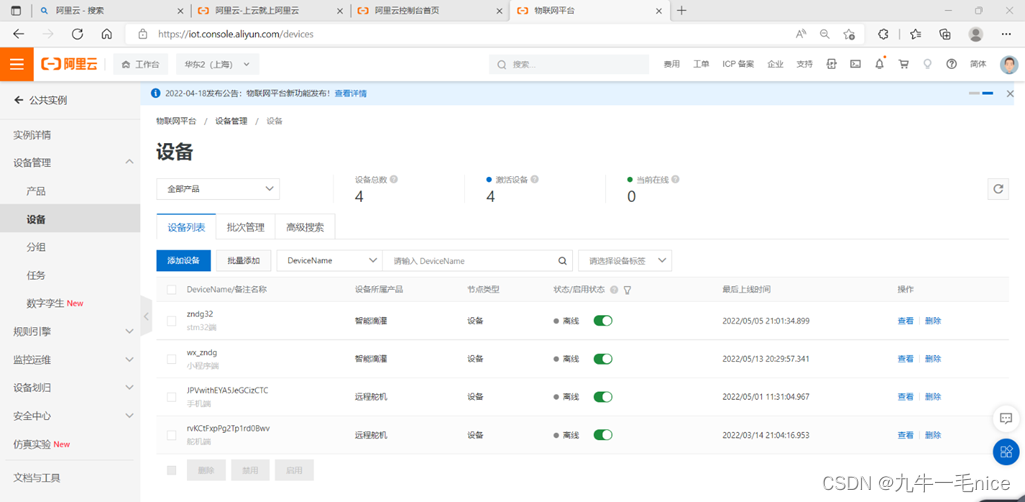Switch to 批次管理 tab
This screenshot has width=1025, height=502.
(x=245, y=227)
